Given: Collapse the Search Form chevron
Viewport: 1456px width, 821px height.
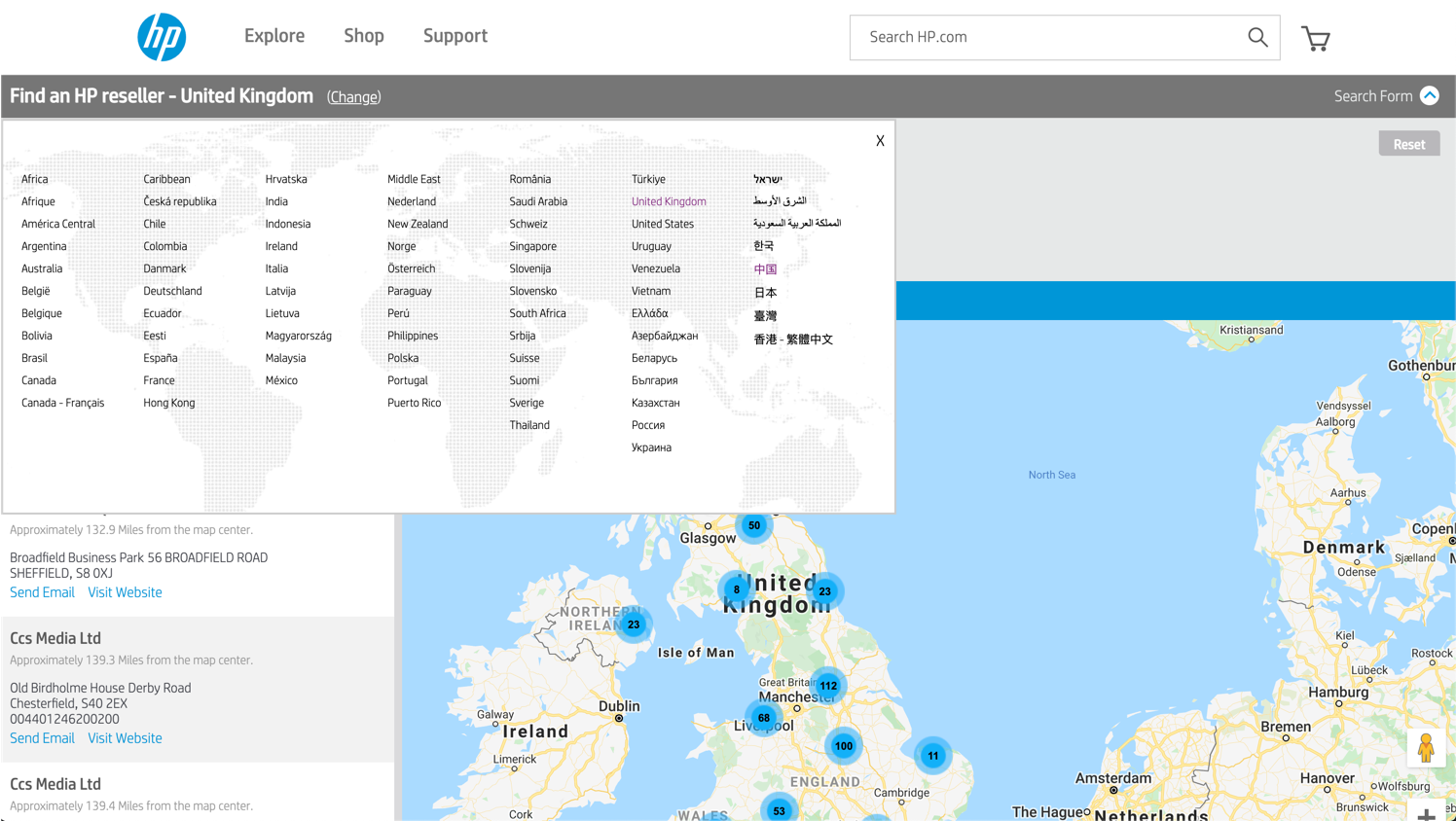Looking at the screenshot, I should pyautogui.click(x=1429, y=95).
